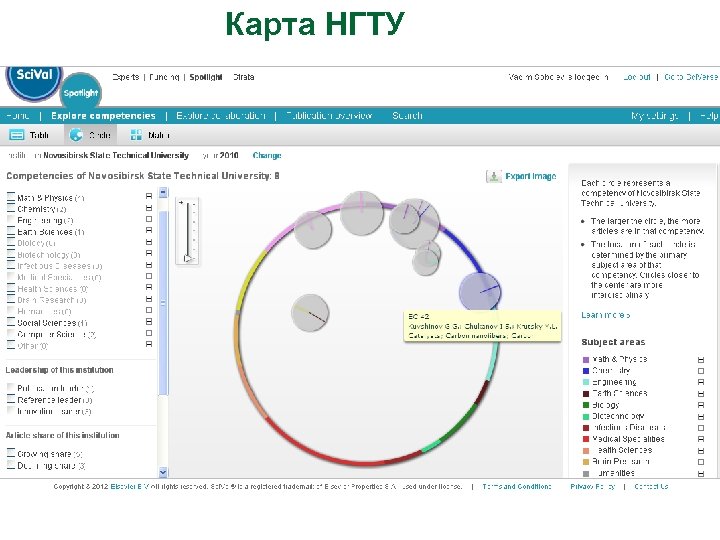Switch to Circle view
720x540 pixels.
pos(90,135)
